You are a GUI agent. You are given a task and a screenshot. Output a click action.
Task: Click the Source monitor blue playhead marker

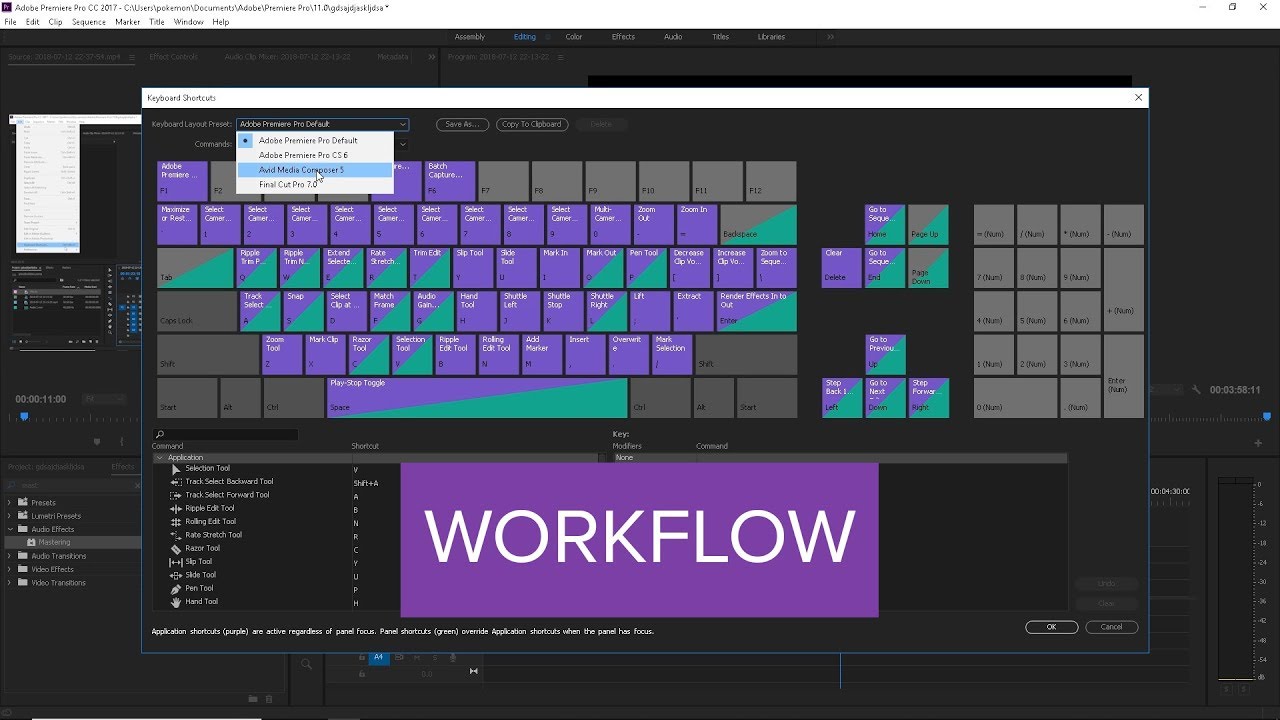(x=24, y=416)
